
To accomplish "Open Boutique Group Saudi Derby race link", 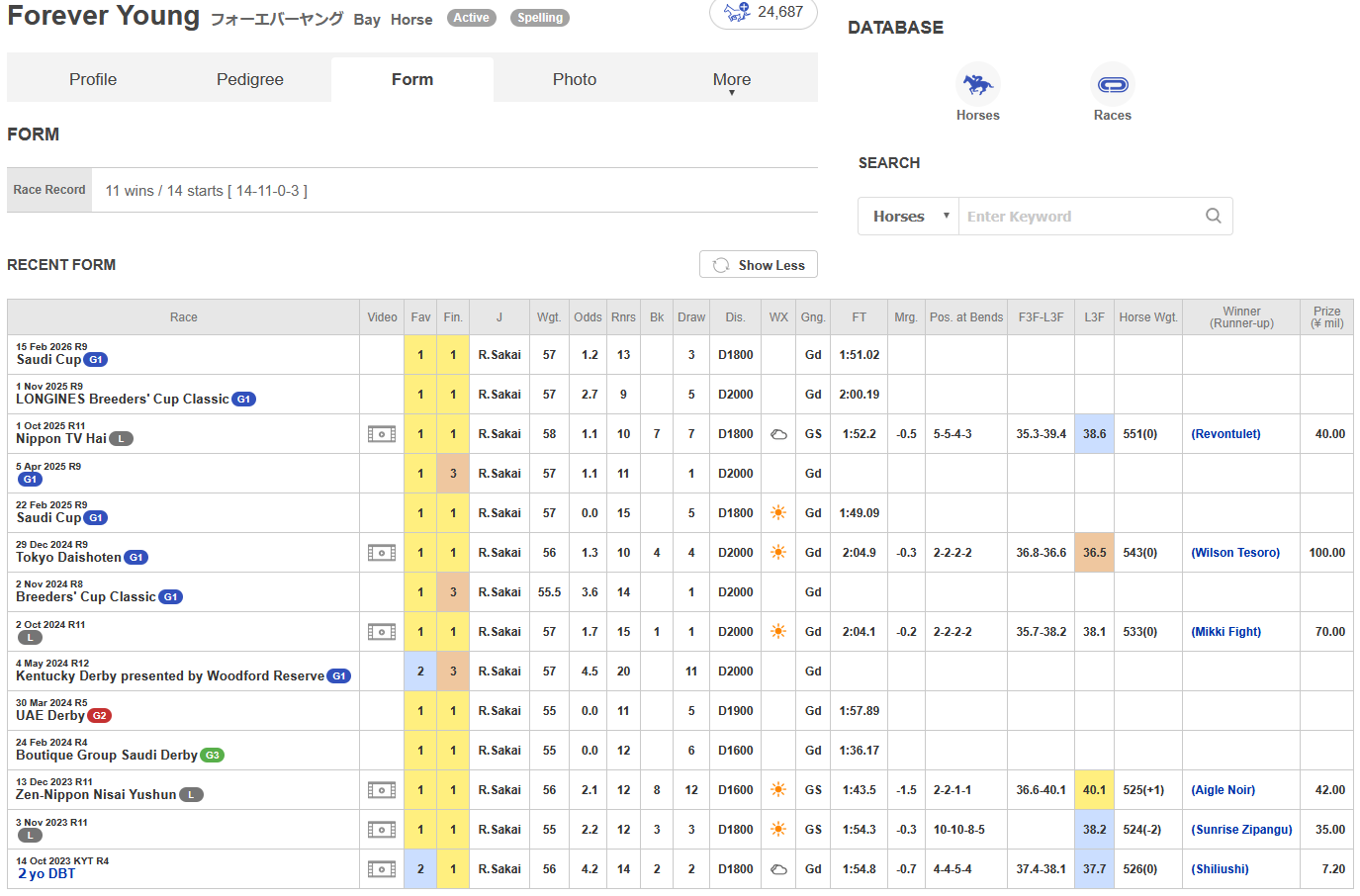I will click(x=107, y=756).
